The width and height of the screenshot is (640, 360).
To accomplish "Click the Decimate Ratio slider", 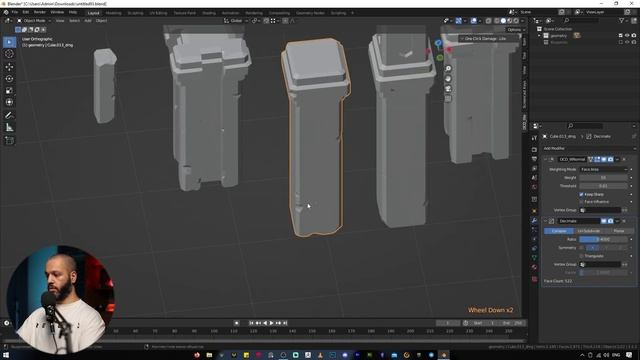I will click(603, 240).
